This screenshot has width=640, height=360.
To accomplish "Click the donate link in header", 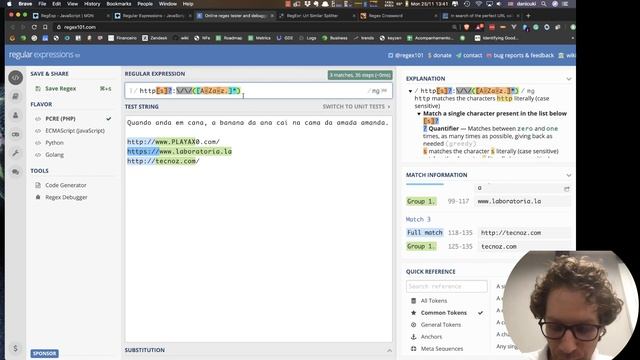I will [440, 56].
